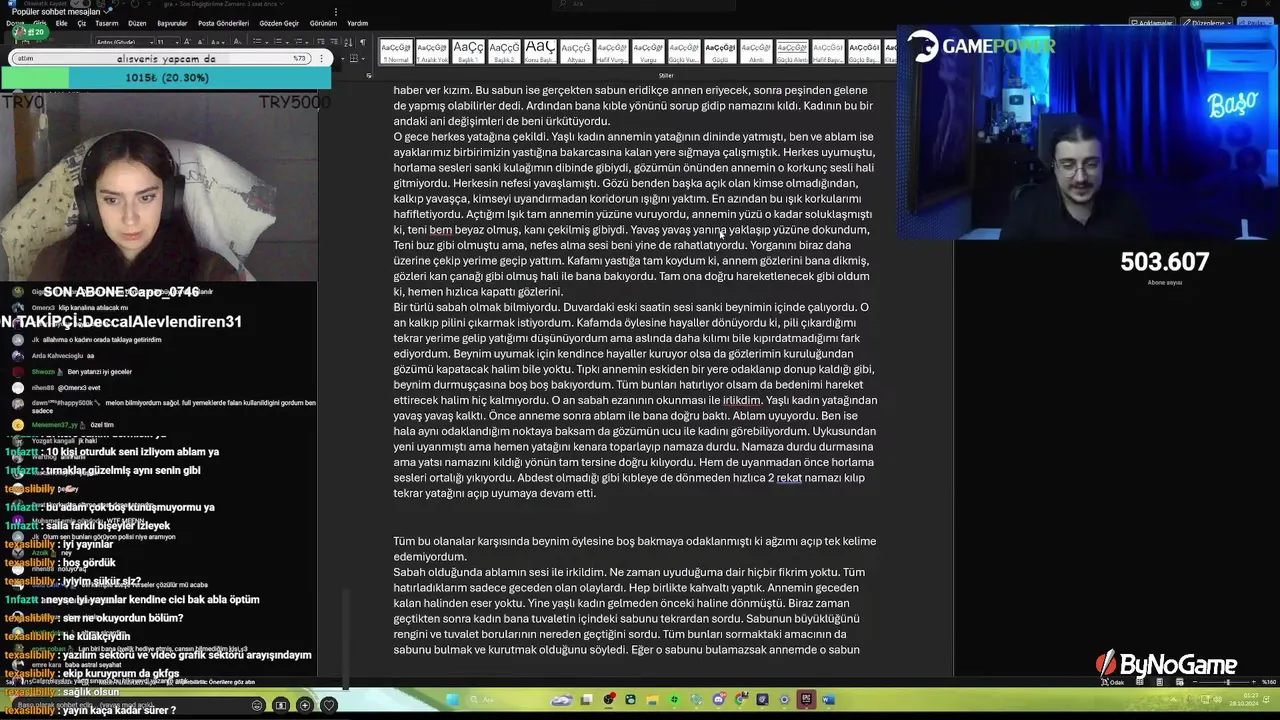Apply the Güçlü Alıntı style
This screenshot has width=1280, height=720.
792,51
